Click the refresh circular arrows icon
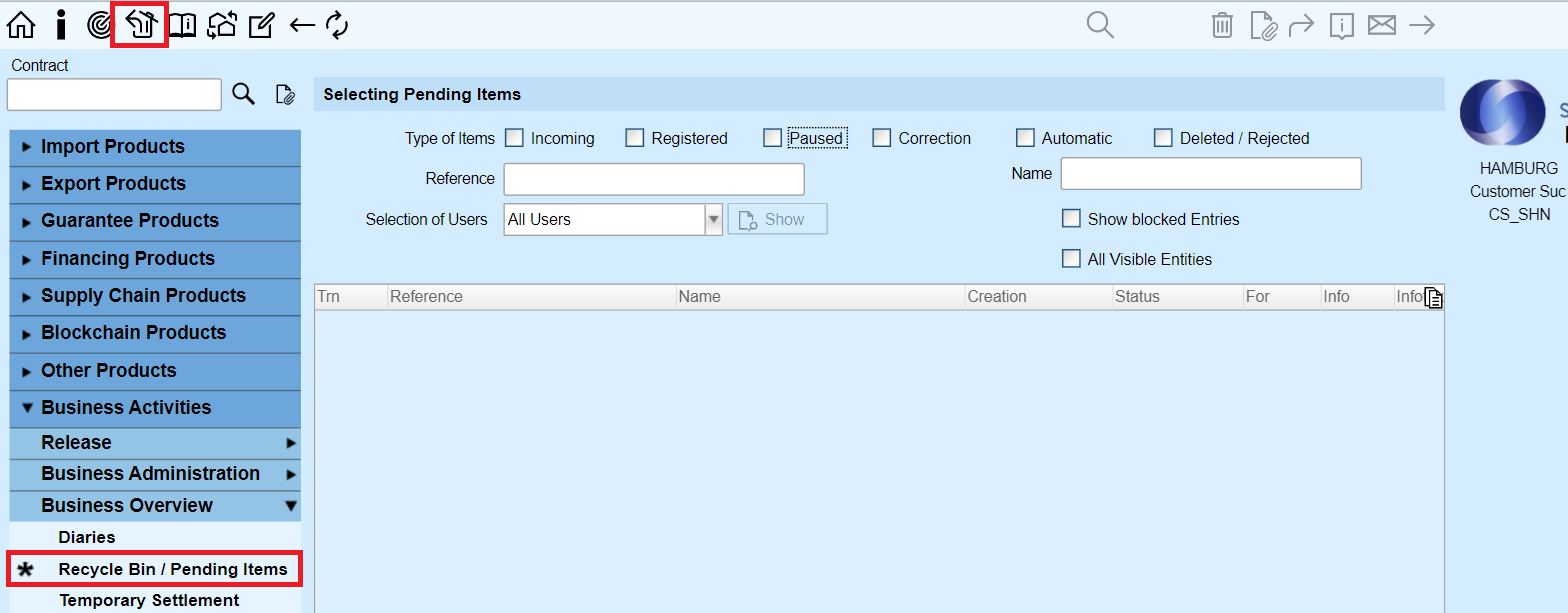This screenshot has height=613, width=1568. coord(337,25)
